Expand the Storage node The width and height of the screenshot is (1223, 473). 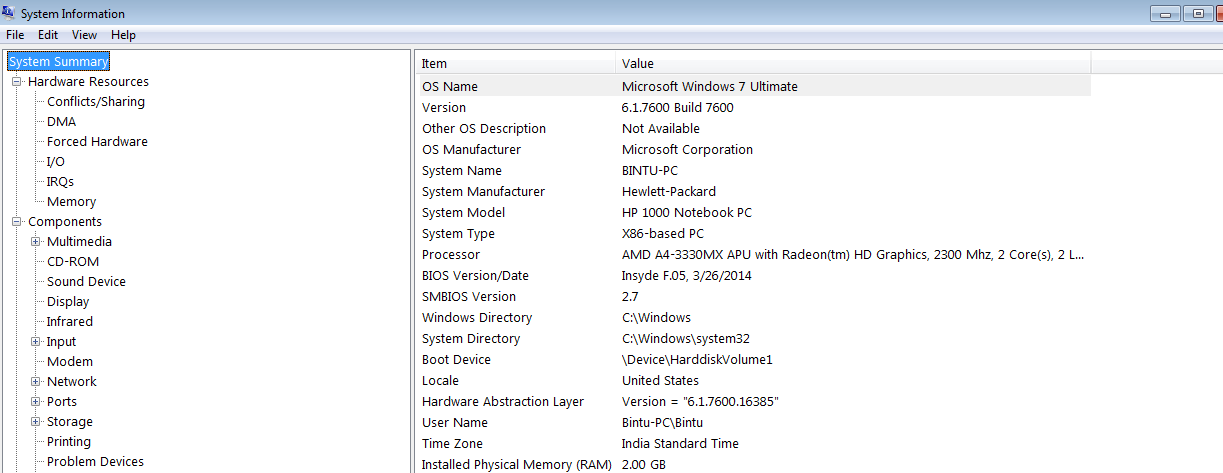[x=36, y=422]
